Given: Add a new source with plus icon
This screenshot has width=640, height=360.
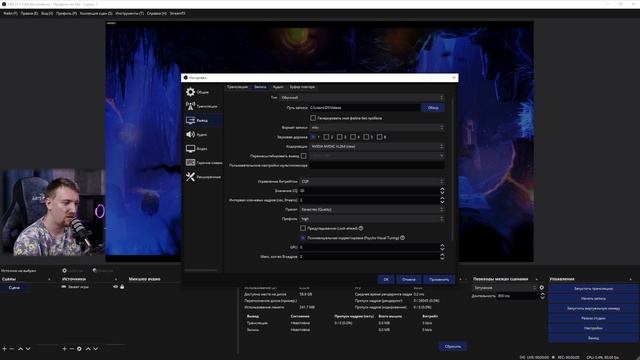Looking at the screenshot, I should (64, 349).
